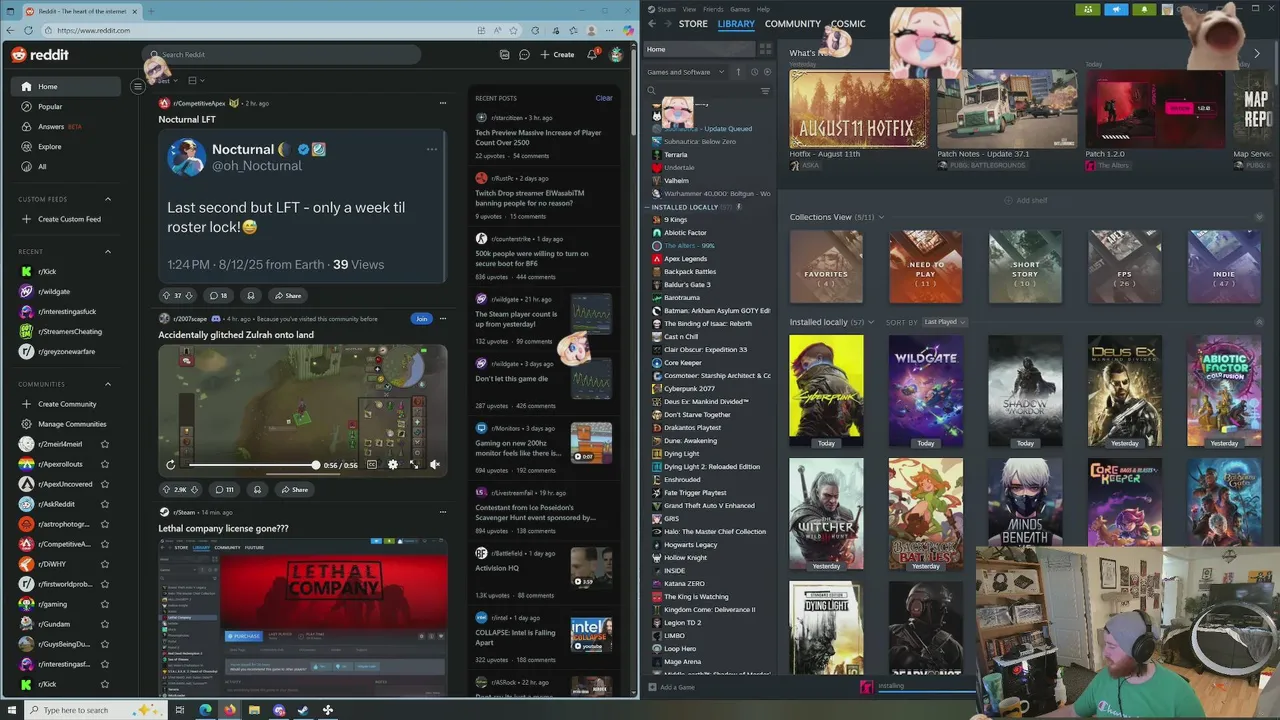Open video settings gear on Zulrah video
The height and width of the screenshot is (720, 1280).
pyautogui.click(x=392, y=465)
